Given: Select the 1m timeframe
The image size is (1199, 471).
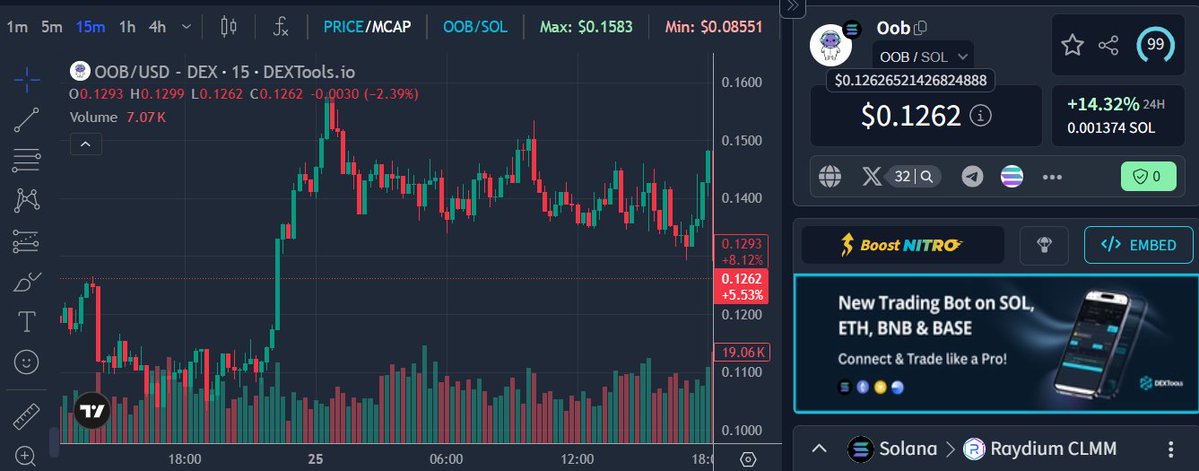Looking at the screenshot, I should click(17, 28).
